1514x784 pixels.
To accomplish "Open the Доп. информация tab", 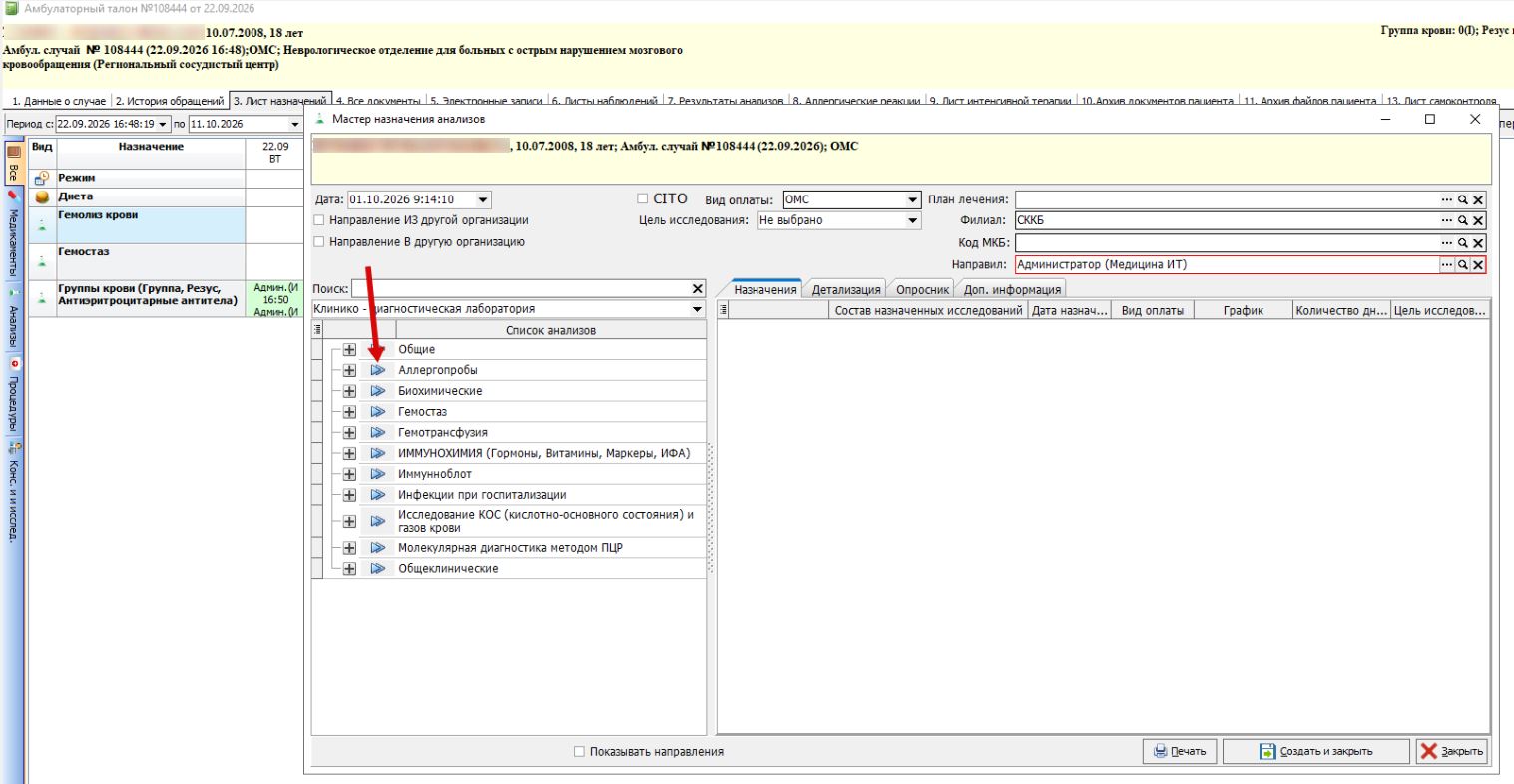I will (1011, 290).
